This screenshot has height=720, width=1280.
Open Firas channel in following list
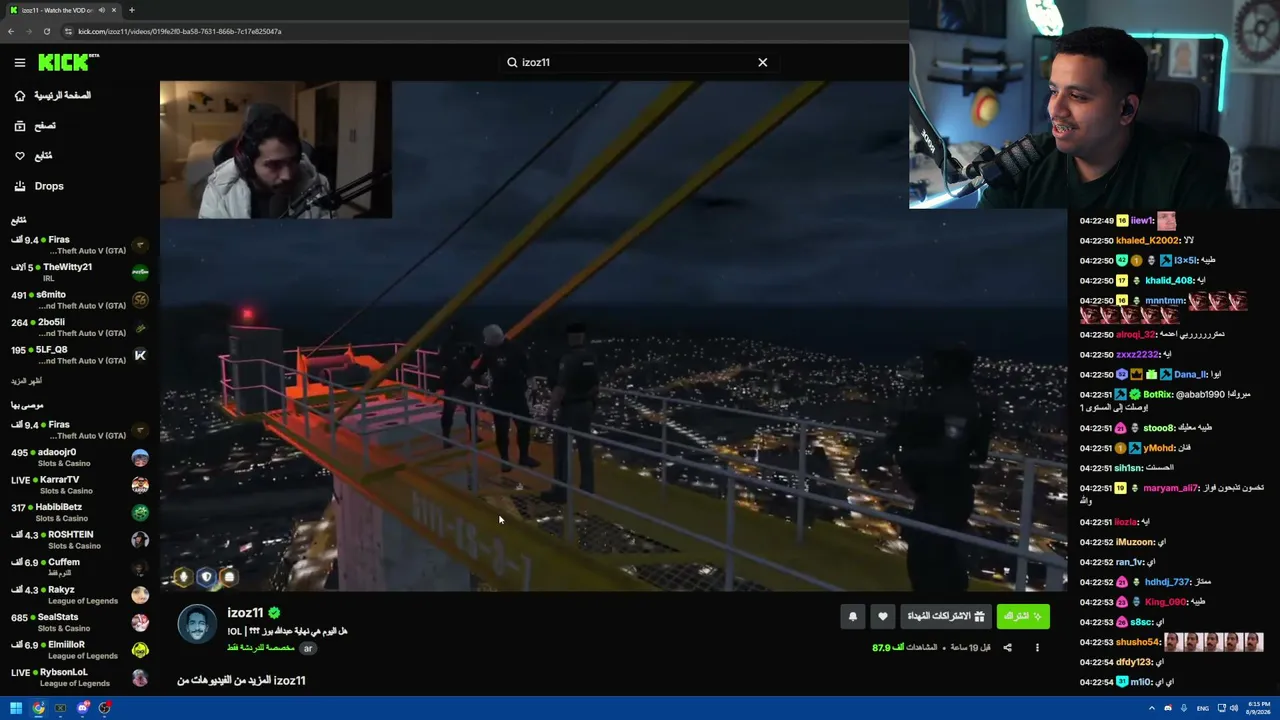click(80, 245)
